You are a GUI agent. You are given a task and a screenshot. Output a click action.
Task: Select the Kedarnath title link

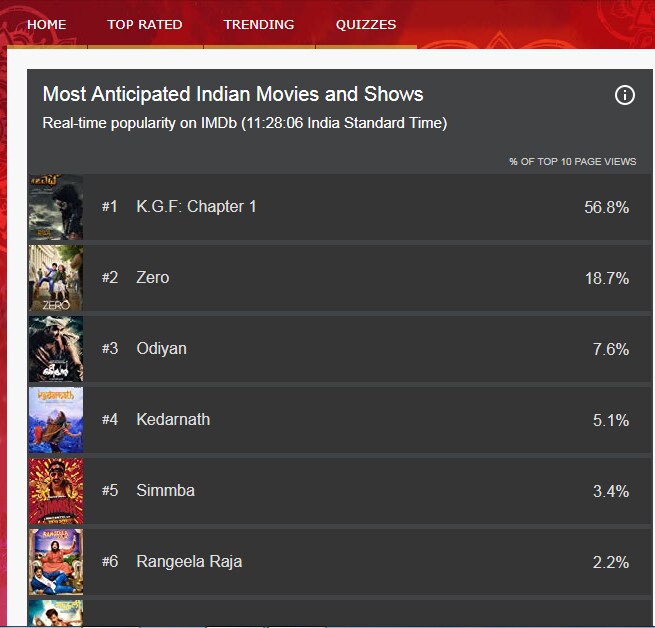click(x=173, y=420)
